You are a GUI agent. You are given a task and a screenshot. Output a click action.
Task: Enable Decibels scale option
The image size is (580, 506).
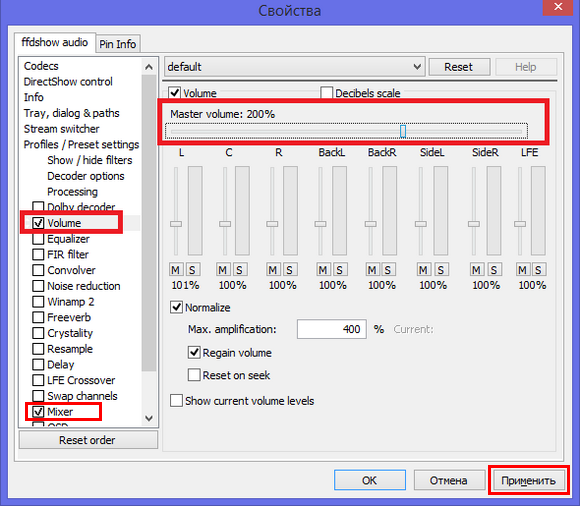327,93
